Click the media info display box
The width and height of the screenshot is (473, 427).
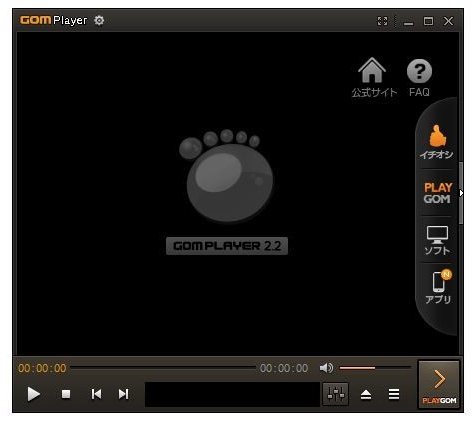coord(232,394)
